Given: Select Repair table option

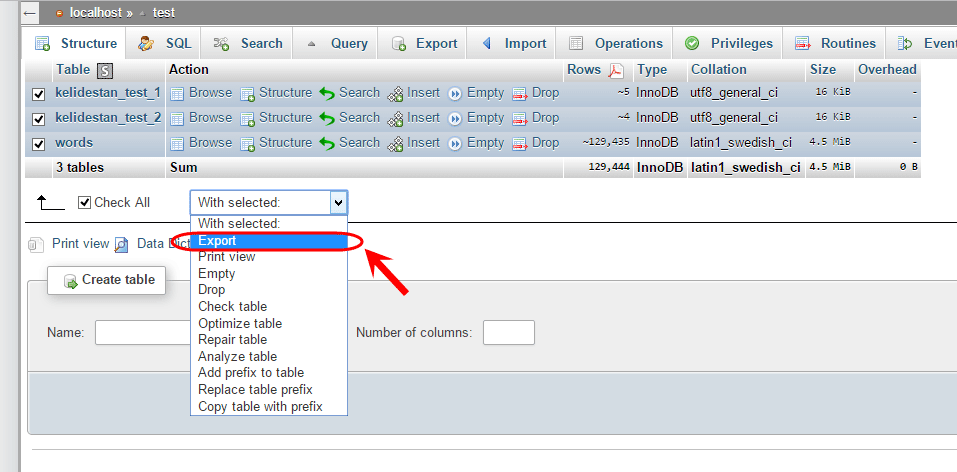Looking at the screenshot, I should point(269,339).
